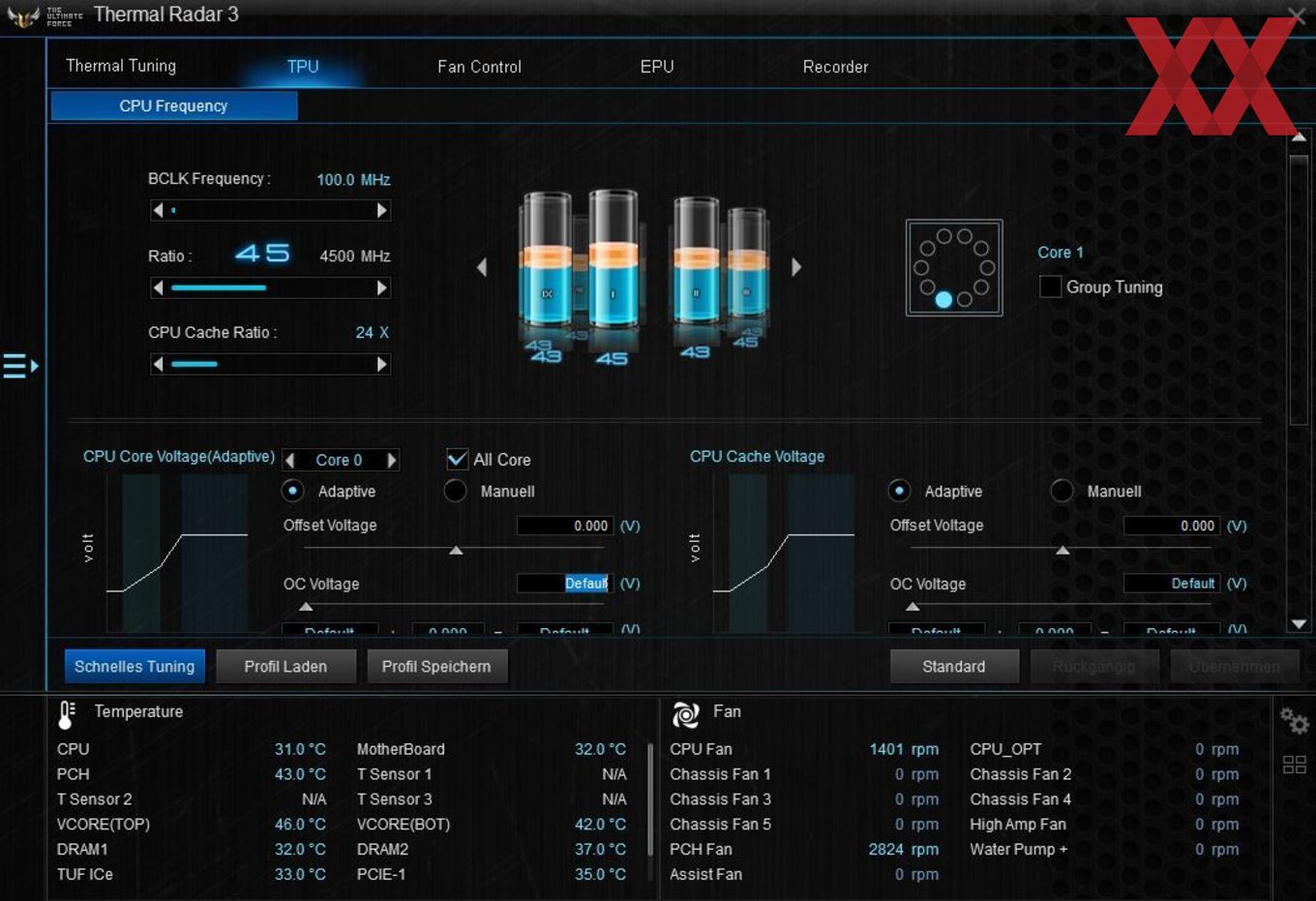Click the Core 1 label
1316x901 pixels.
click(x=1061, y=253)
